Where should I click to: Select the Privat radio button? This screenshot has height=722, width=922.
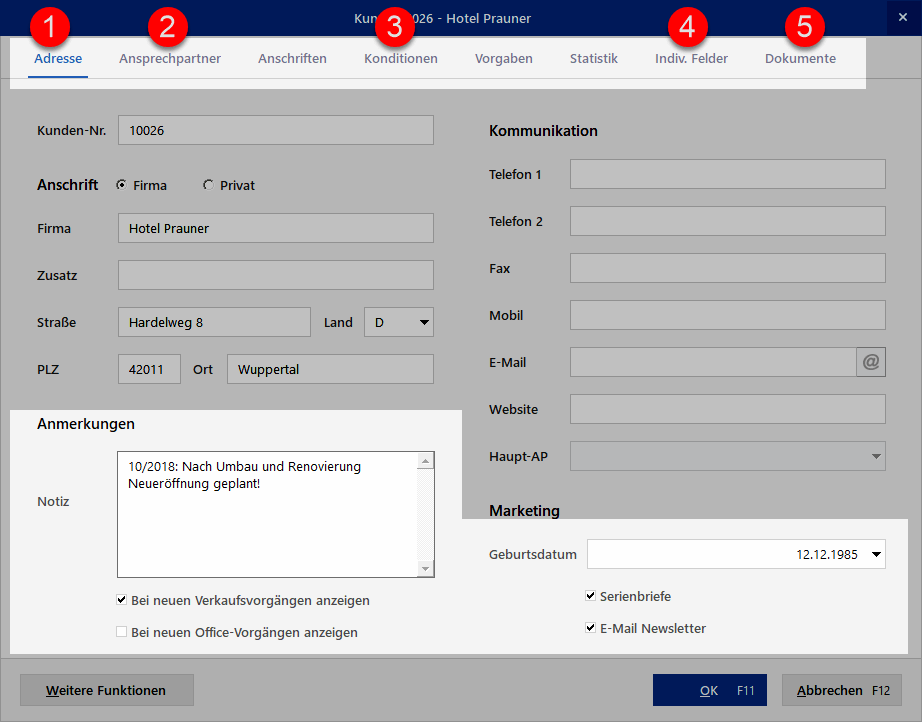click(208, 185)
